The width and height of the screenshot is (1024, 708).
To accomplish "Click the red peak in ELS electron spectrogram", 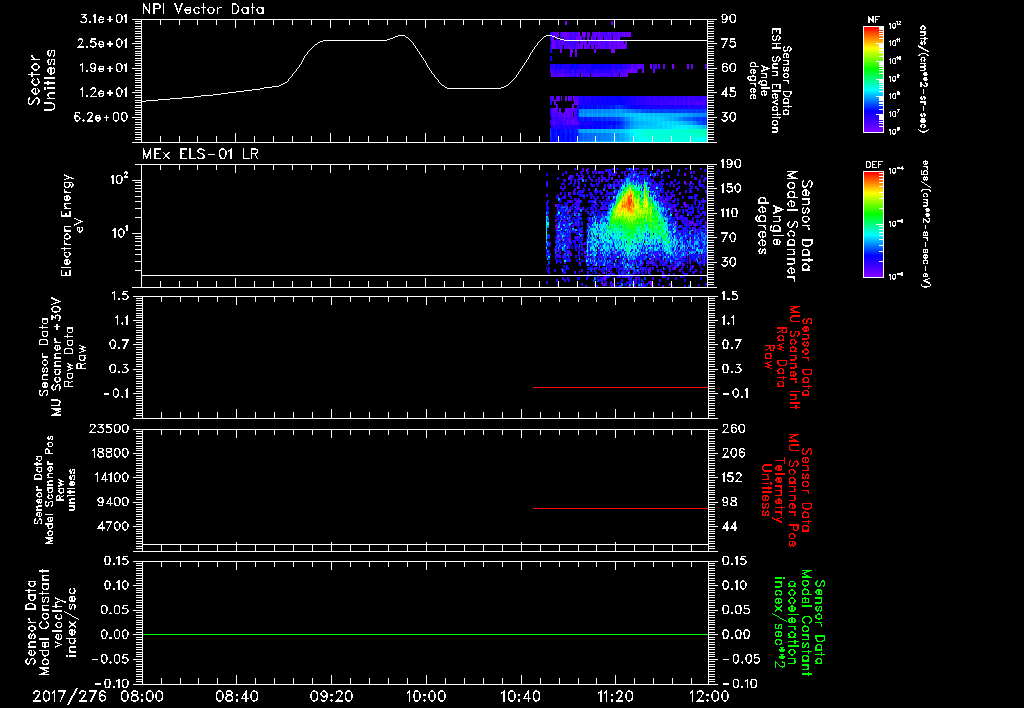I will 628,202.
